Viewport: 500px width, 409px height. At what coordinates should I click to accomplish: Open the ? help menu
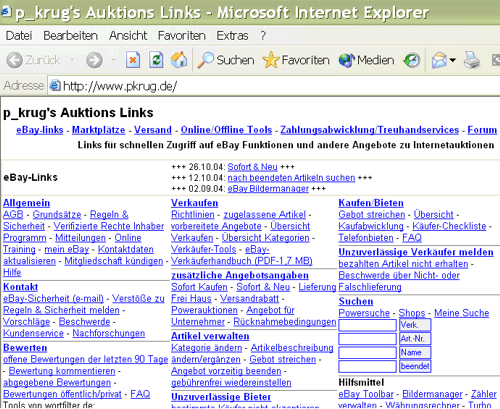(263, 35)
